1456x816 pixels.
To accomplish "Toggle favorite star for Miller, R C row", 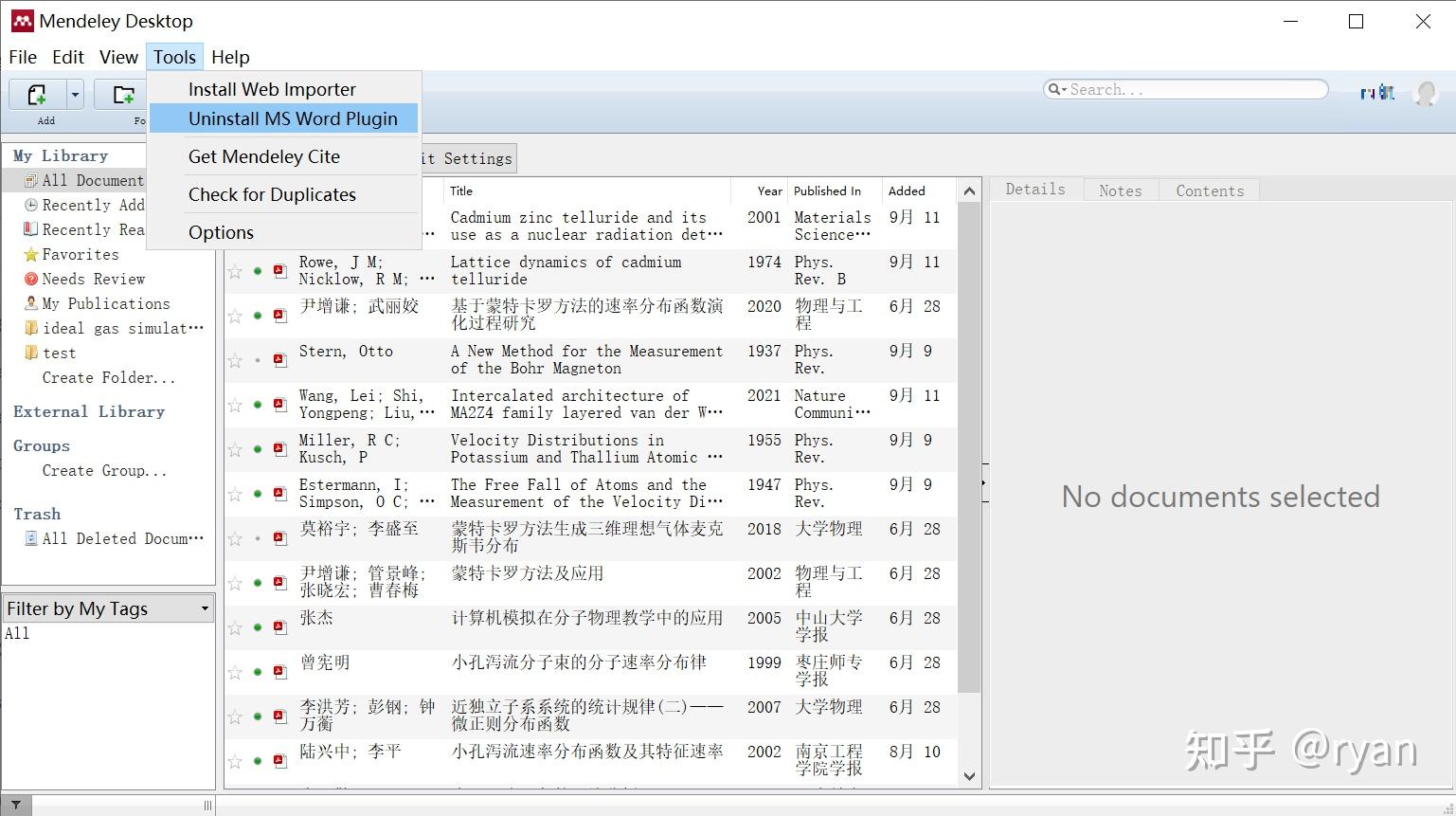I will pos(235,450).
